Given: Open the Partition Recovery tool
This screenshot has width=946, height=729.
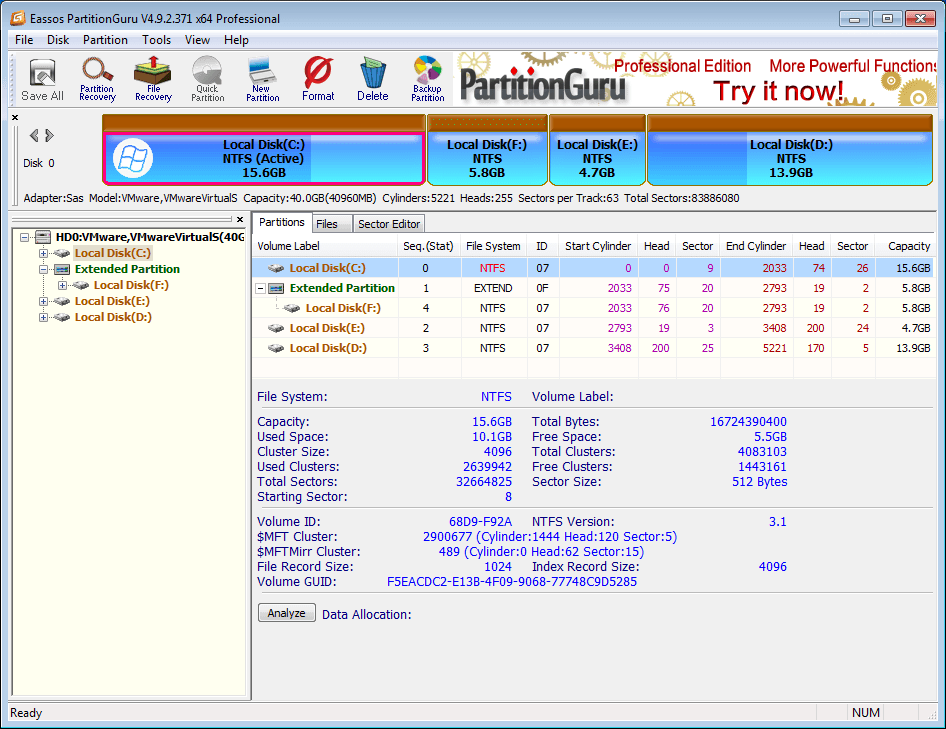Looking at the screenshot, I should click(x=97, y=80).
